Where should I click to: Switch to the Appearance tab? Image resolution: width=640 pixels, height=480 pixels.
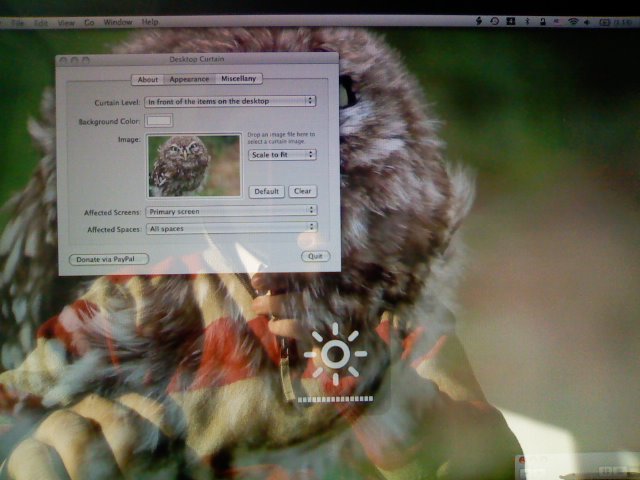[x=189, y=79]
